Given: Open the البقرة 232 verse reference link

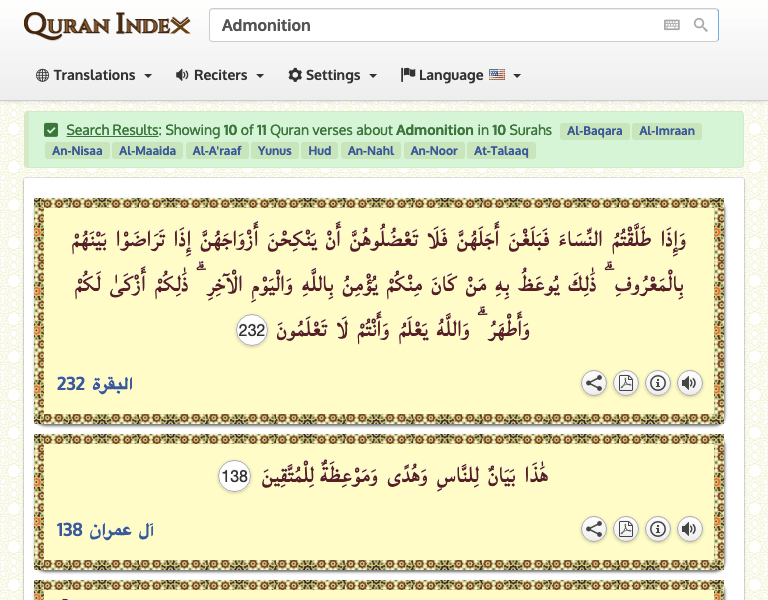Looking at the screenshot, I should [x=95, y=384].
